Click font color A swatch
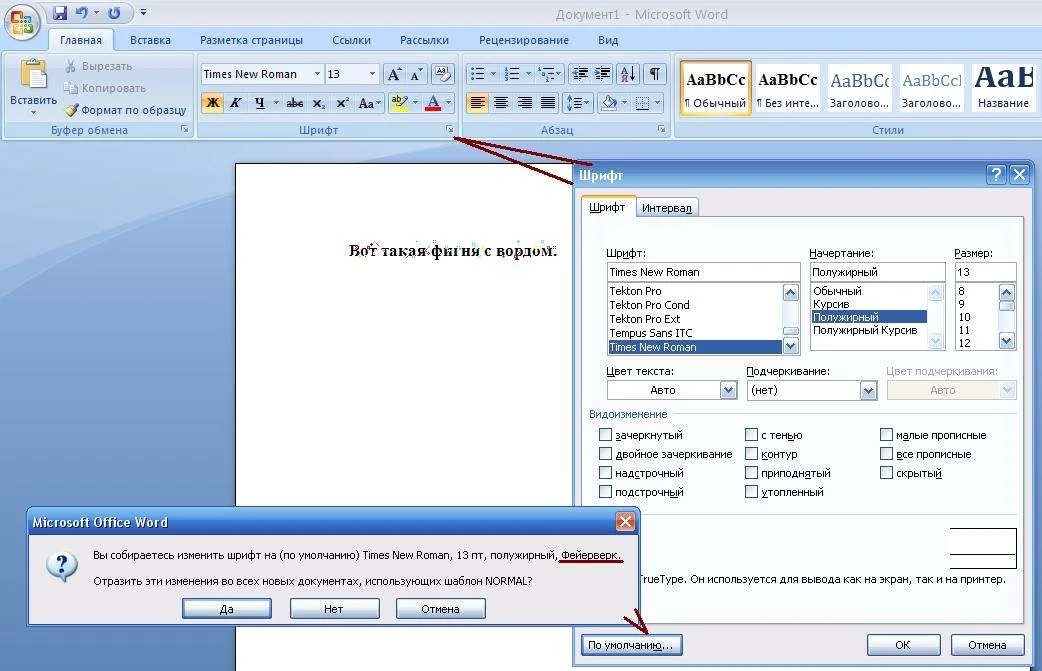The image size is (1042, 671). pos(433,103)
